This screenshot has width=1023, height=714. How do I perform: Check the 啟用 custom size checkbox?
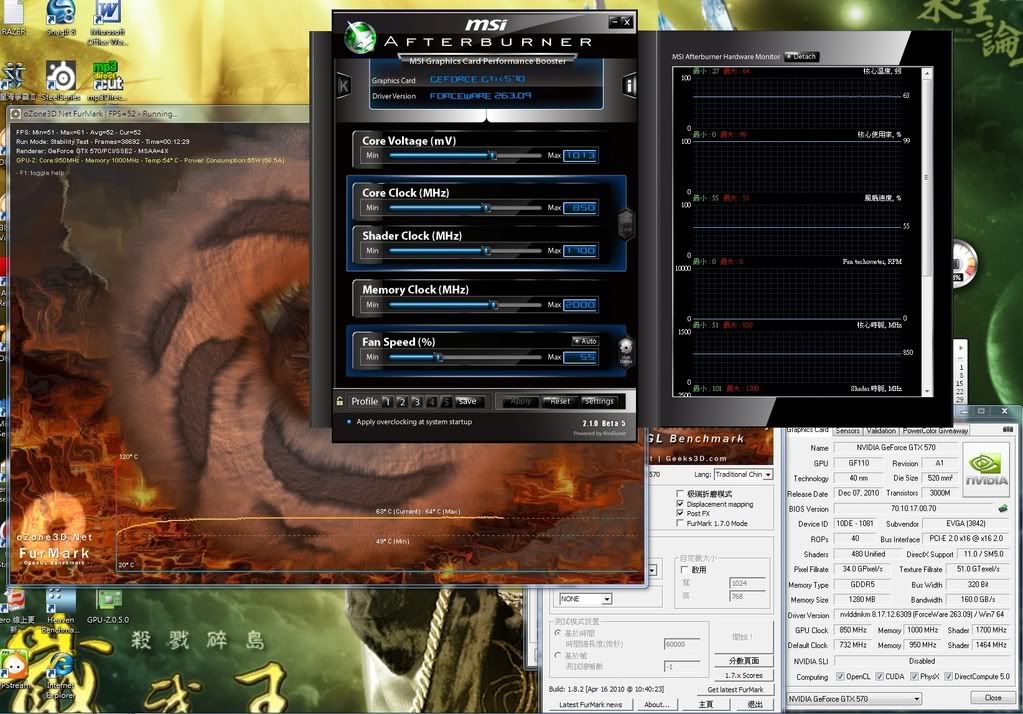pos(684,569)
